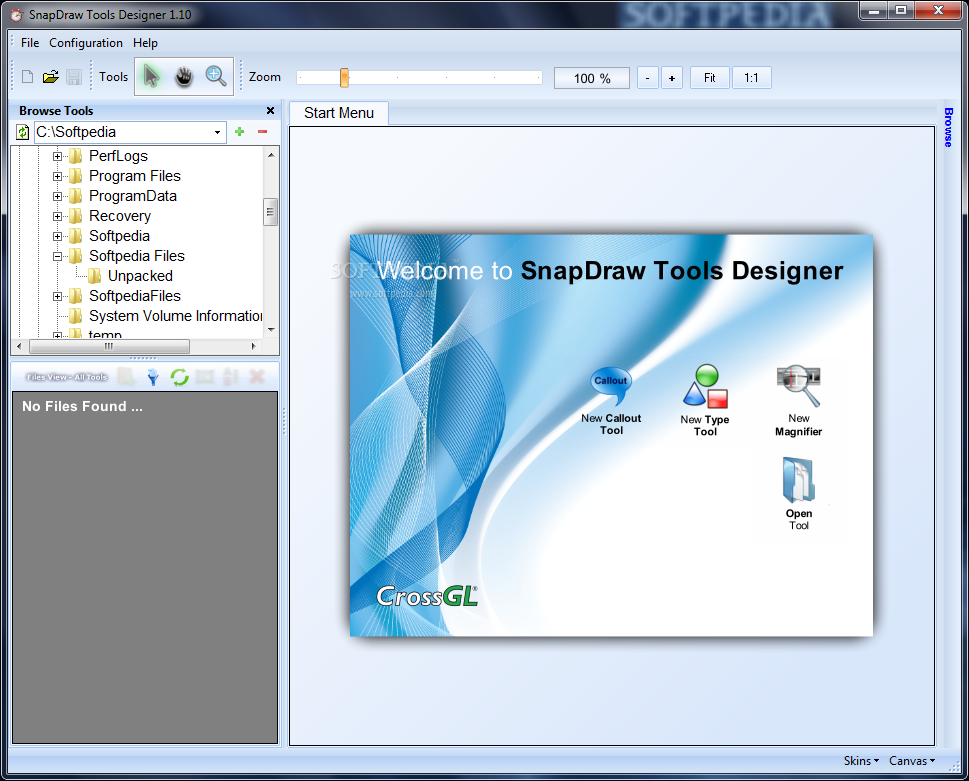Switch to the Start Menu tab
Screen dimensions: 969x781
(339, 113)
